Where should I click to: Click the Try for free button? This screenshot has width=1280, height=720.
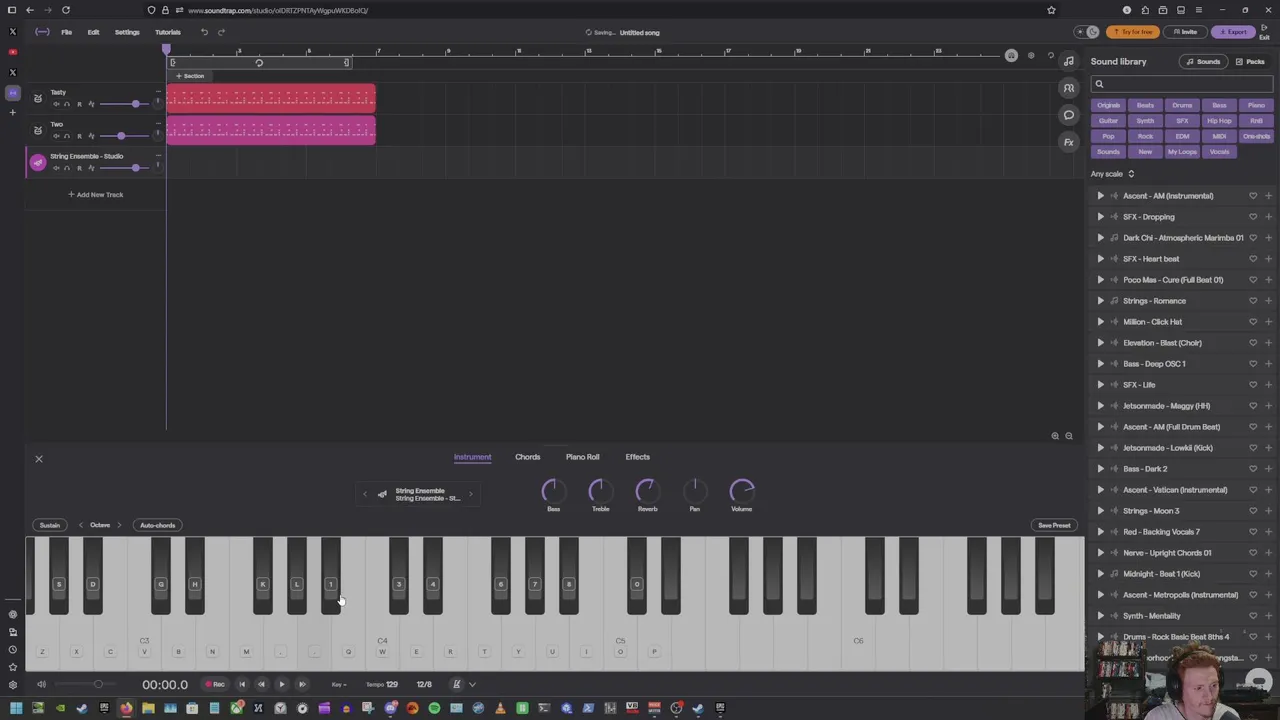click(x=1133, y=32)
